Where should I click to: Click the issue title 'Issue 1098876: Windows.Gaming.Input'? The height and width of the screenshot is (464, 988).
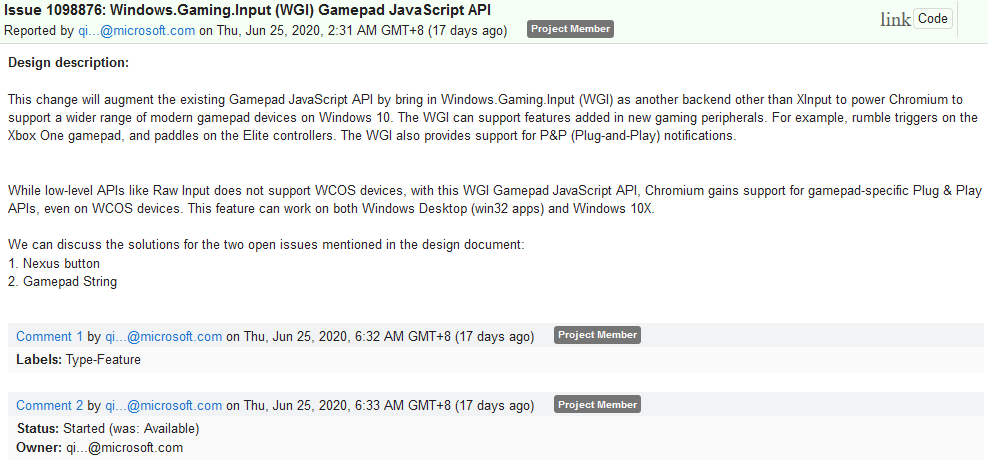pyautogui.click(x=248, y=10)
